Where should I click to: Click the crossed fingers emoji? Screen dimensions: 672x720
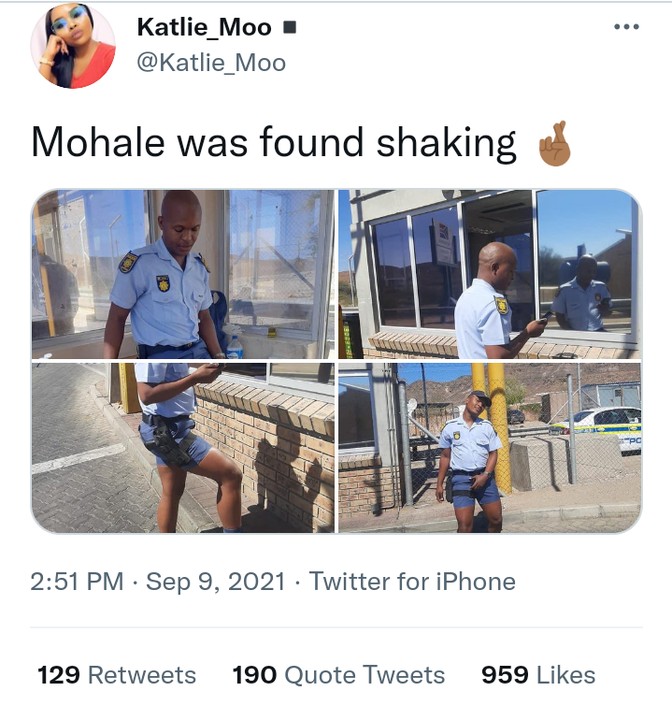(x=553, y=144)
